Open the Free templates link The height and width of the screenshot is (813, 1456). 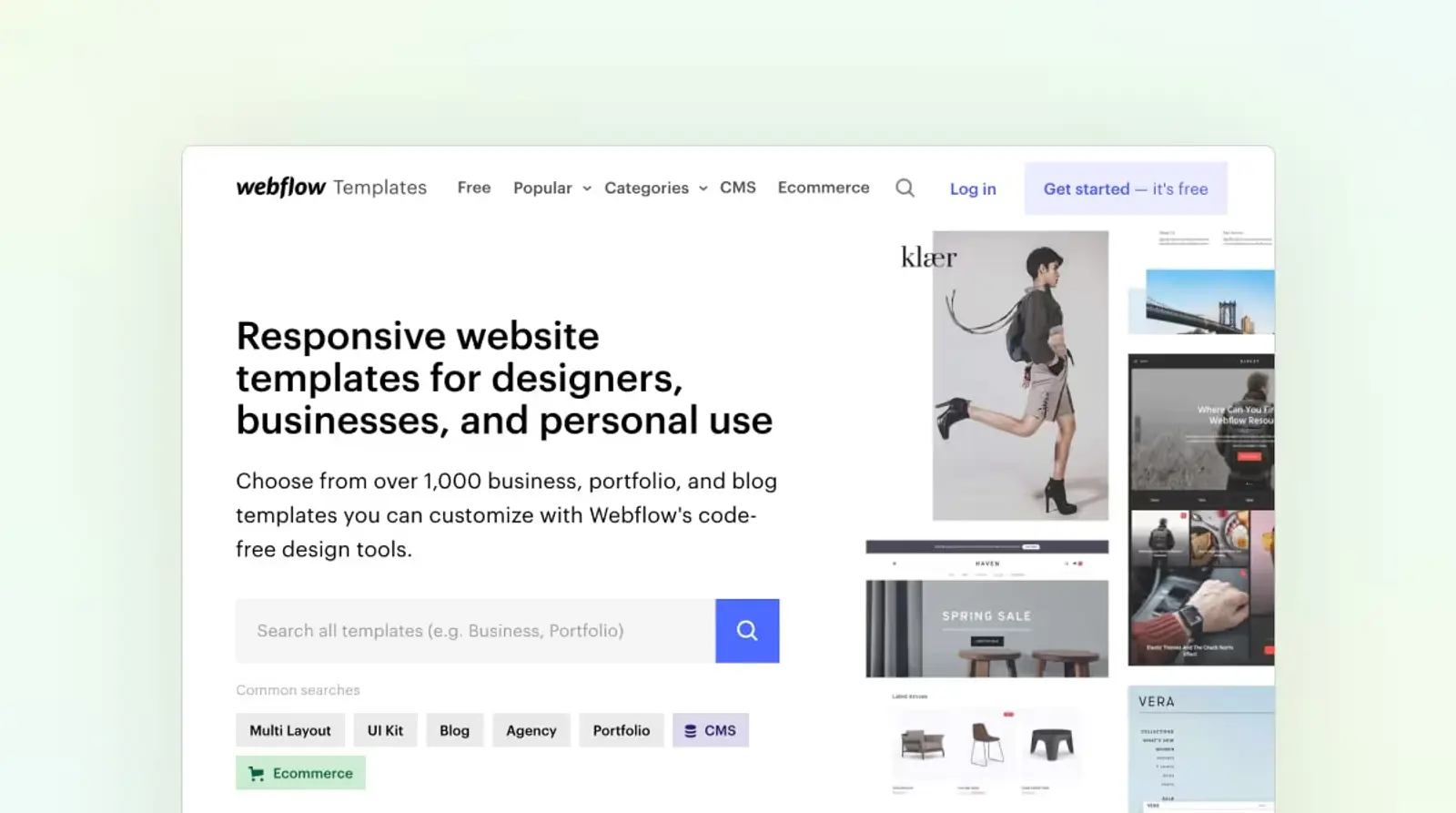[474, 188]
